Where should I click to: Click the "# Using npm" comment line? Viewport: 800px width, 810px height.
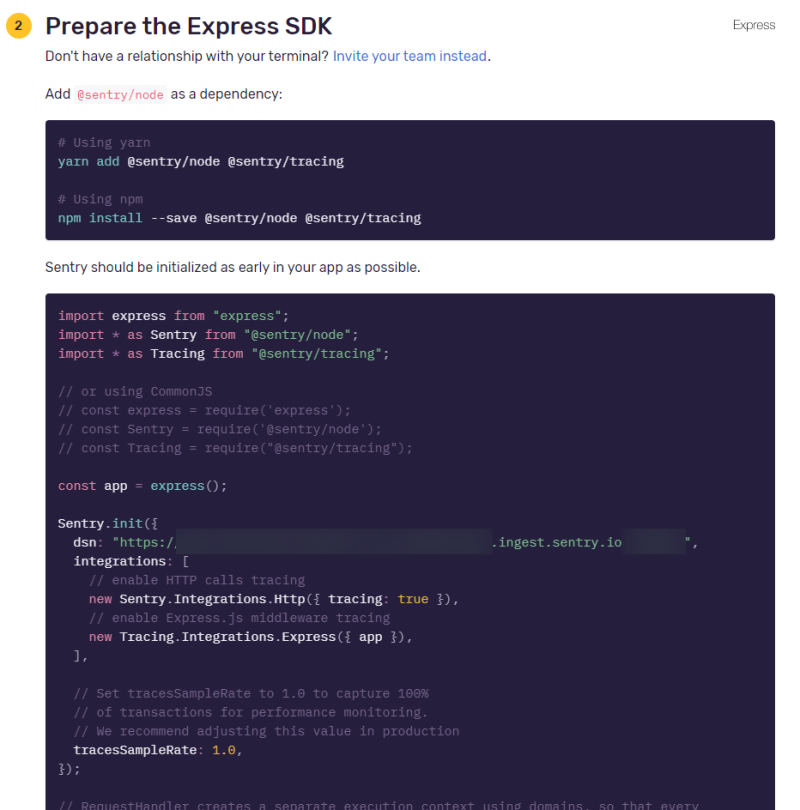99,199
